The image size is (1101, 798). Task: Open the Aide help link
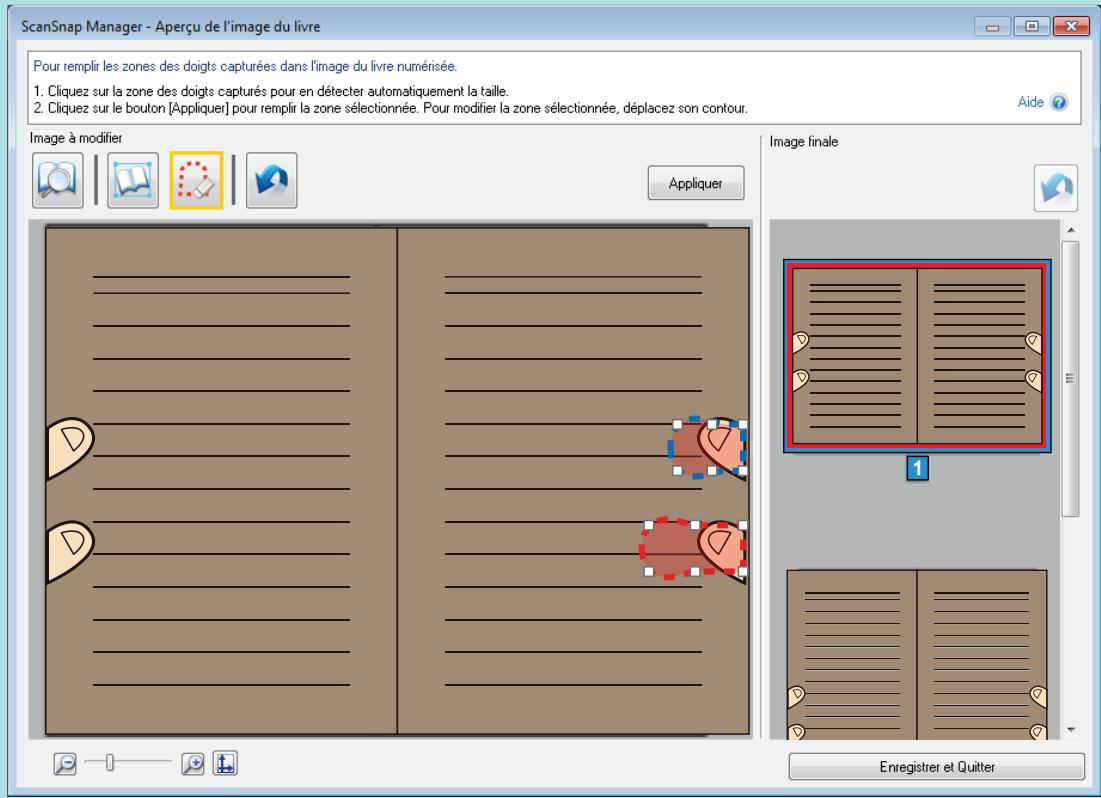[x=1030, y=102]
